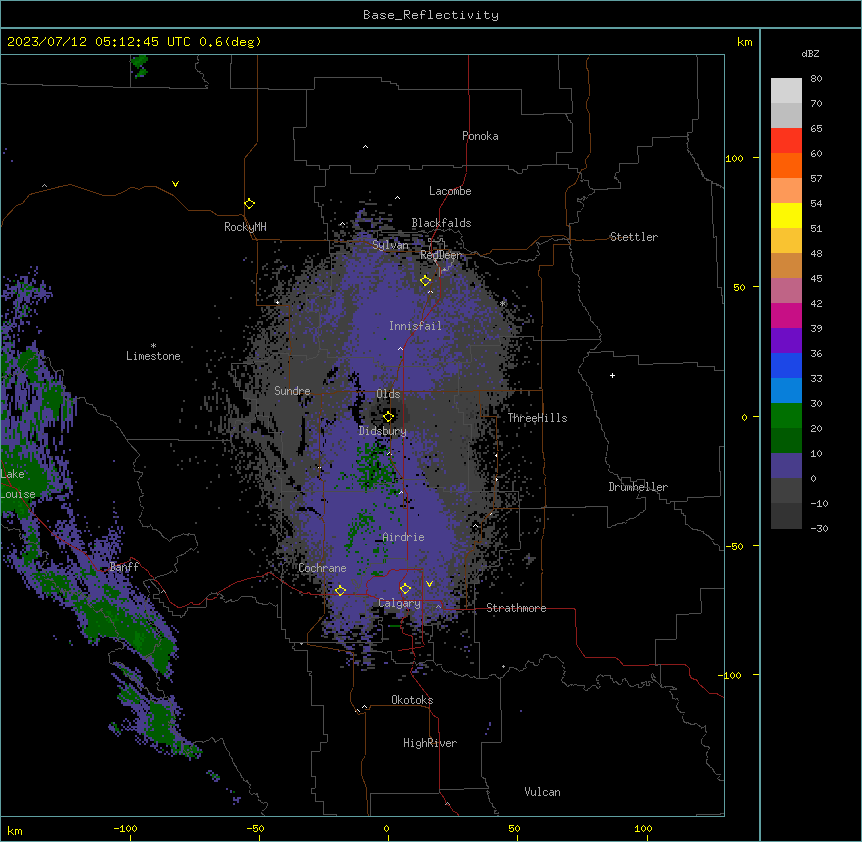862x842 pixels.
Task: Click the Base_Reflectivity title
Action: (x=431, y=15)
